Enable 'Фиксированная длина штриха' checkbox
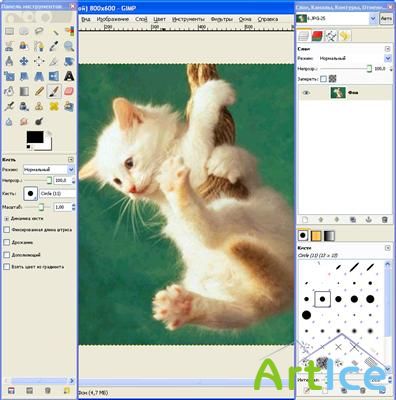 (x=6, y=230)
